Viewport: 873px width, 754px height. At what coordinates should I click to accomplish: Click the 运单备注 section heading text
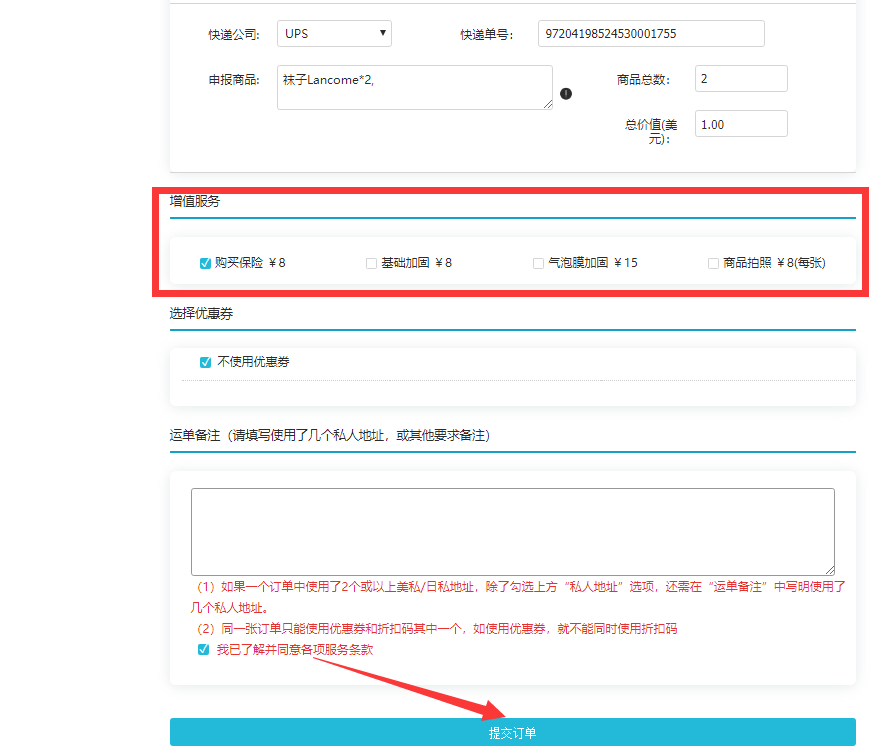(x=195, y=436)
